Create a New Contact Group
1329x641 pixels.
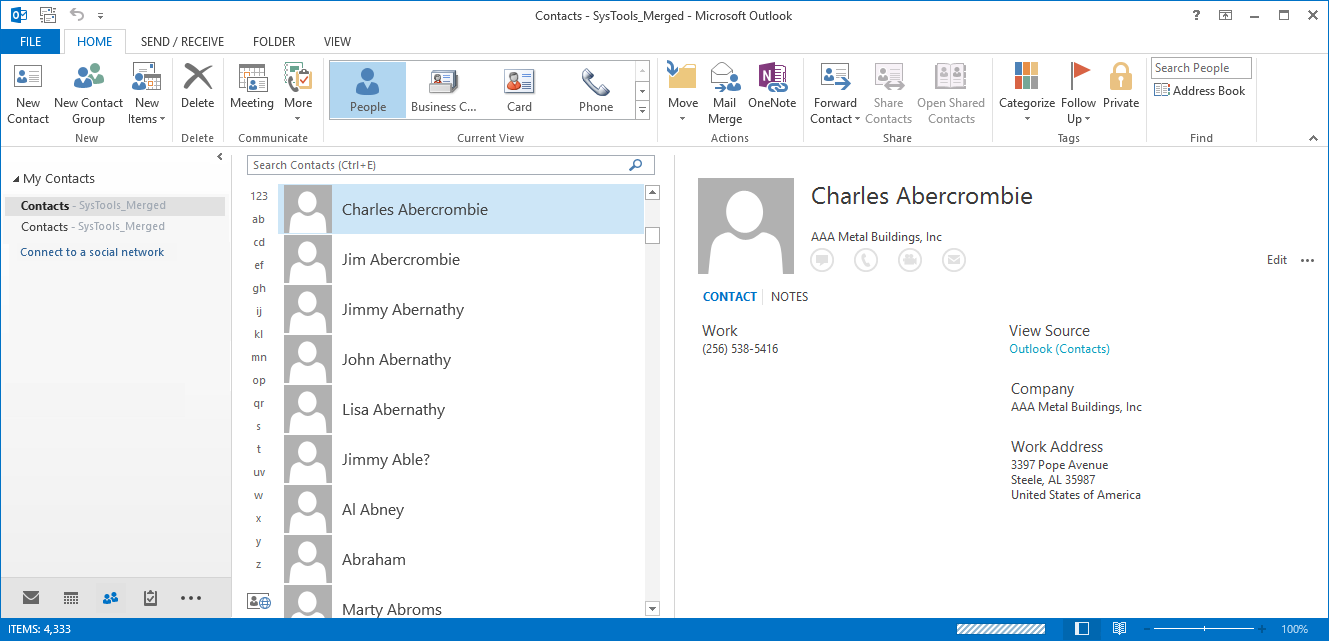[88, 94]
